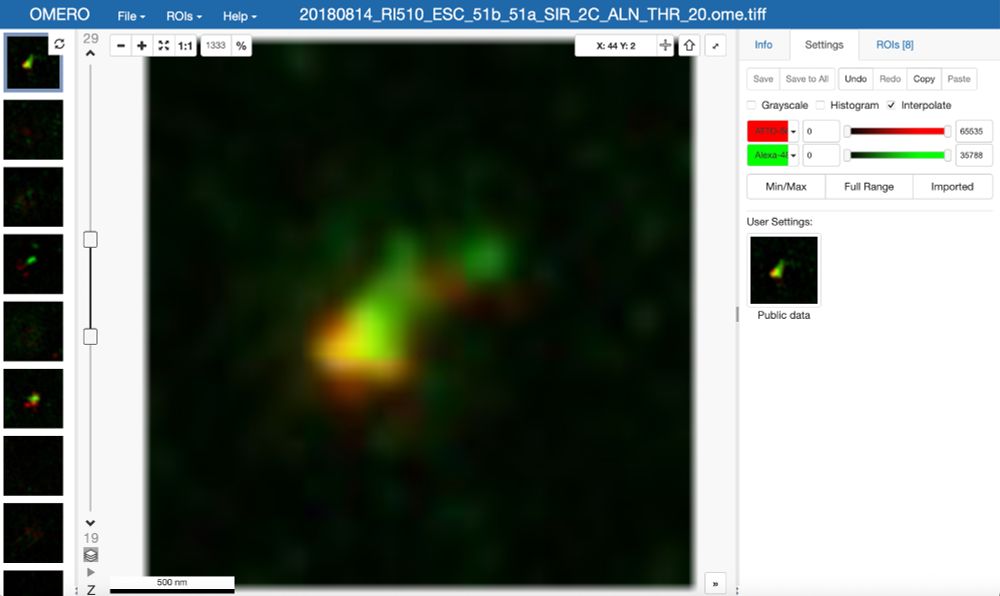This screenshot has height=596, width=1000.
Task: Click the OMERO logo link
Action: 59,14
